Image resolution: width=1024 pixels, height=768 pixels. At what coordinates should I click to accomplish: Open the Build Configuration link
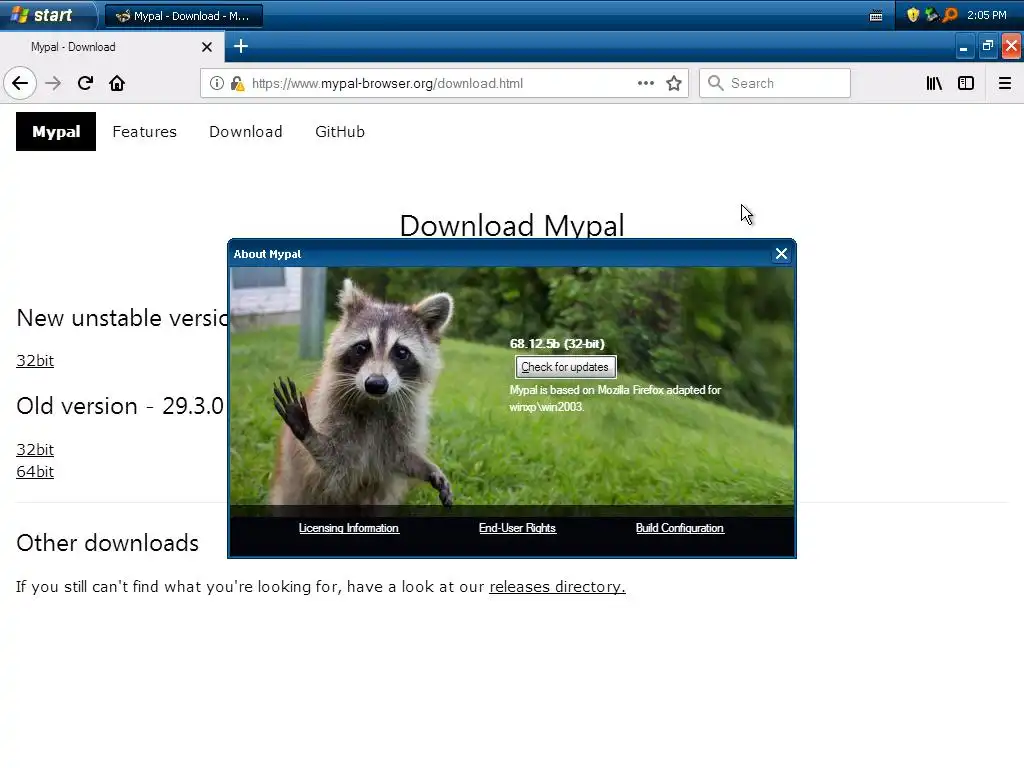tap(680, 528)
